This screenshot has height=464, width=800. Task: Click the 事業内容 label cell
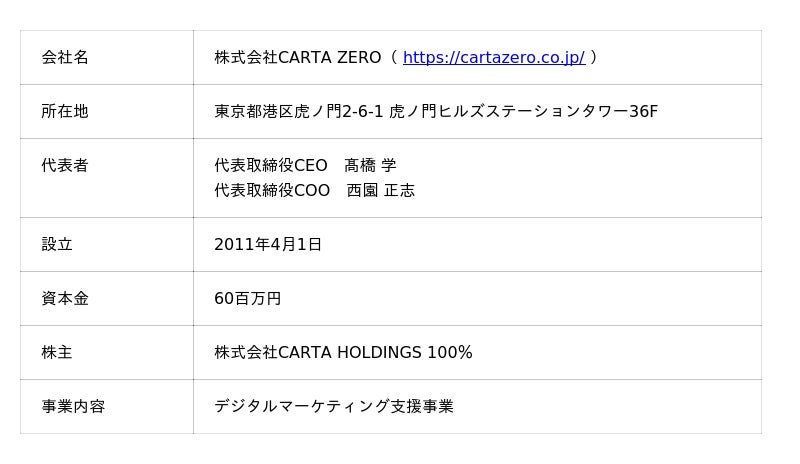(73, 407)
